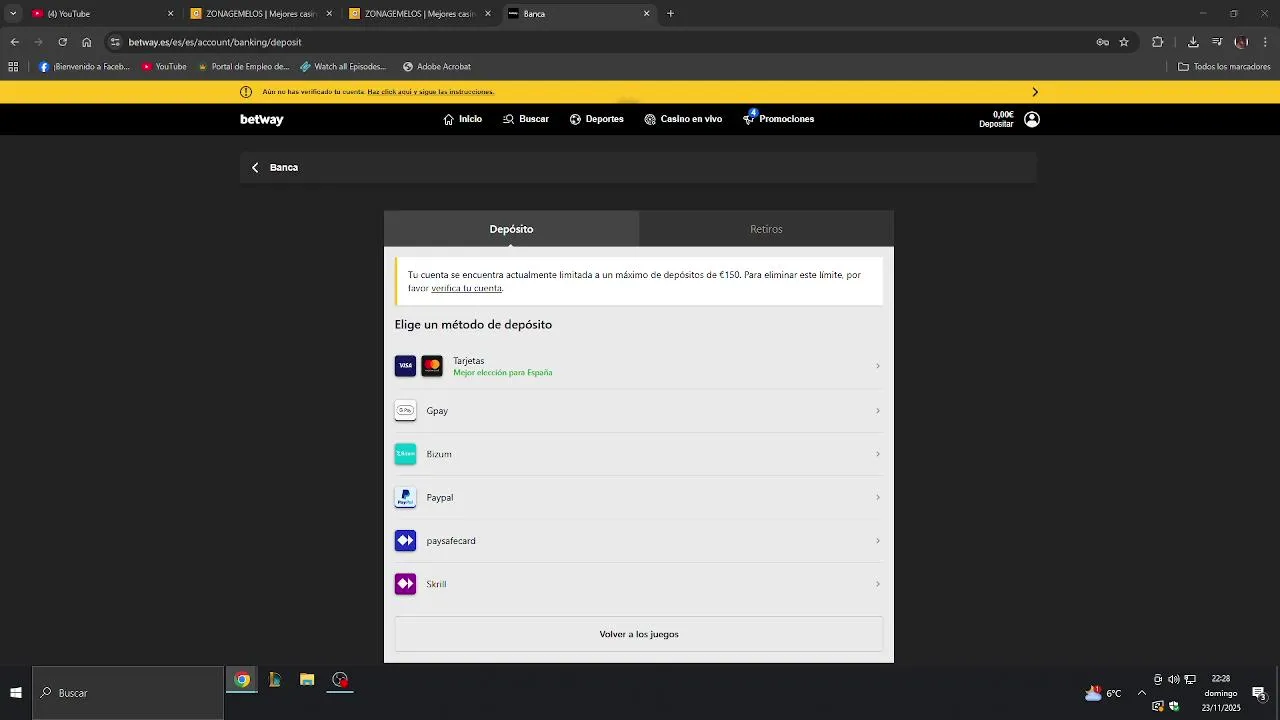
Task: Open the Chrome extensions puzzle icon
Action: pos(1158,42)
